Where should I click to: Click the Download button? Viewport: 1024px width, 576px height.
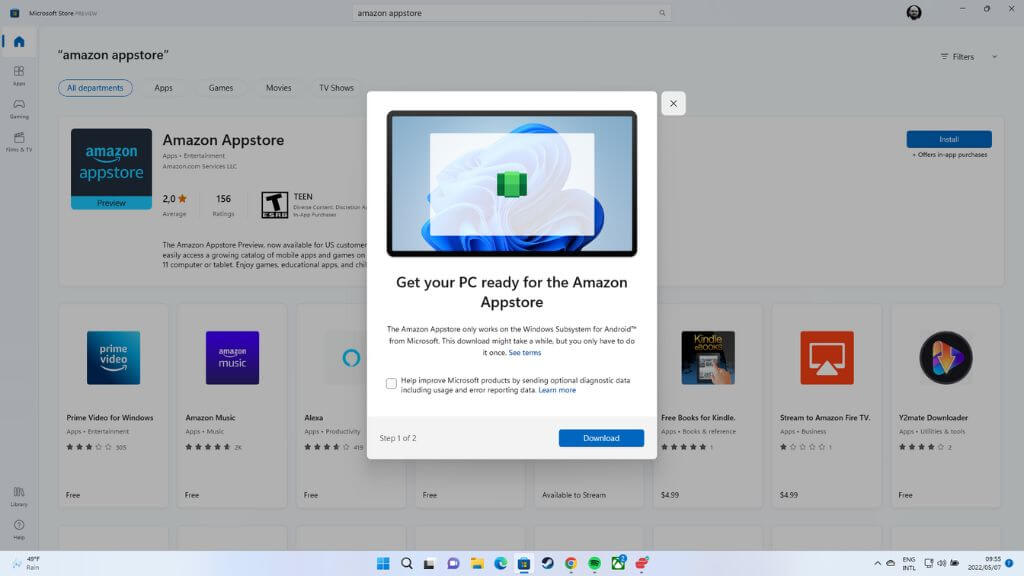[601, 438]
